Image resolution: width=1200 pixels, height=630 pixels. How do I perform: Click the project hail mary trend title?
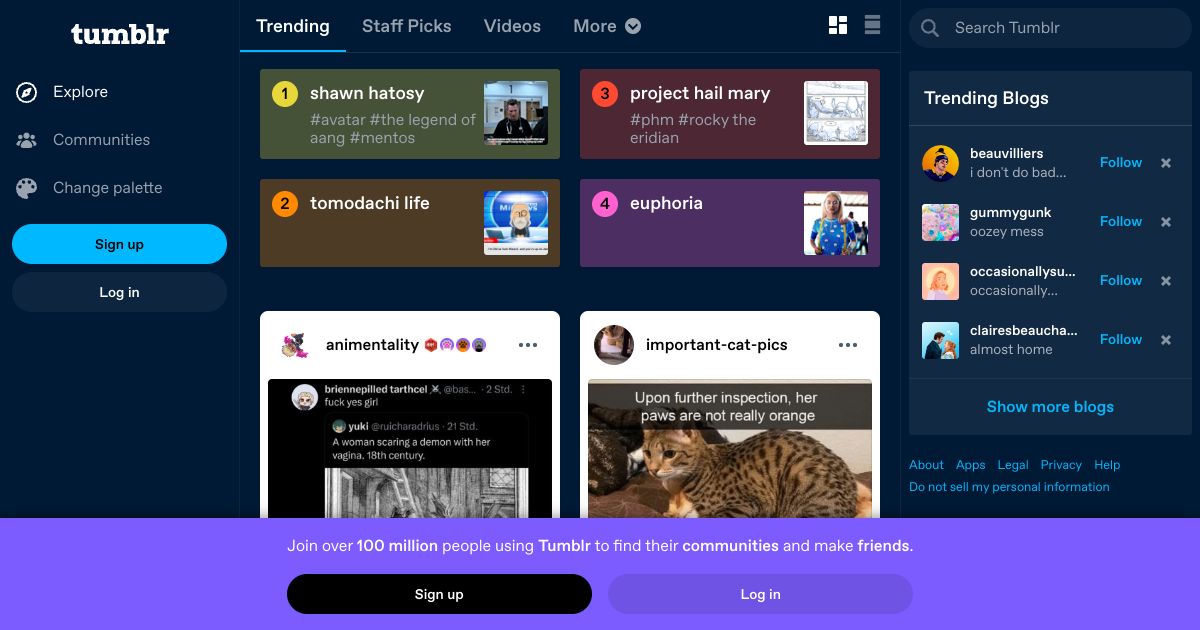[700, 94]
